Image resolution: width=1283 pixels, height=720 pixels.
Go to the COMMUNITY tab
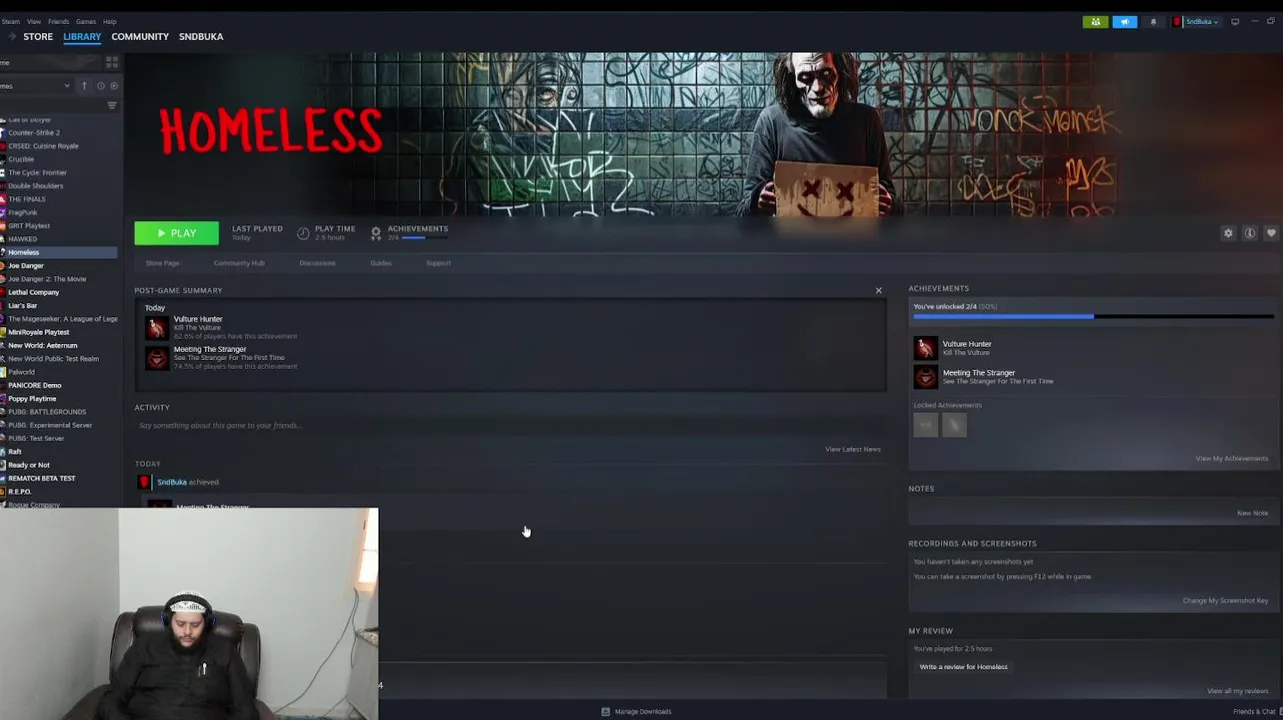pos(140,37)
